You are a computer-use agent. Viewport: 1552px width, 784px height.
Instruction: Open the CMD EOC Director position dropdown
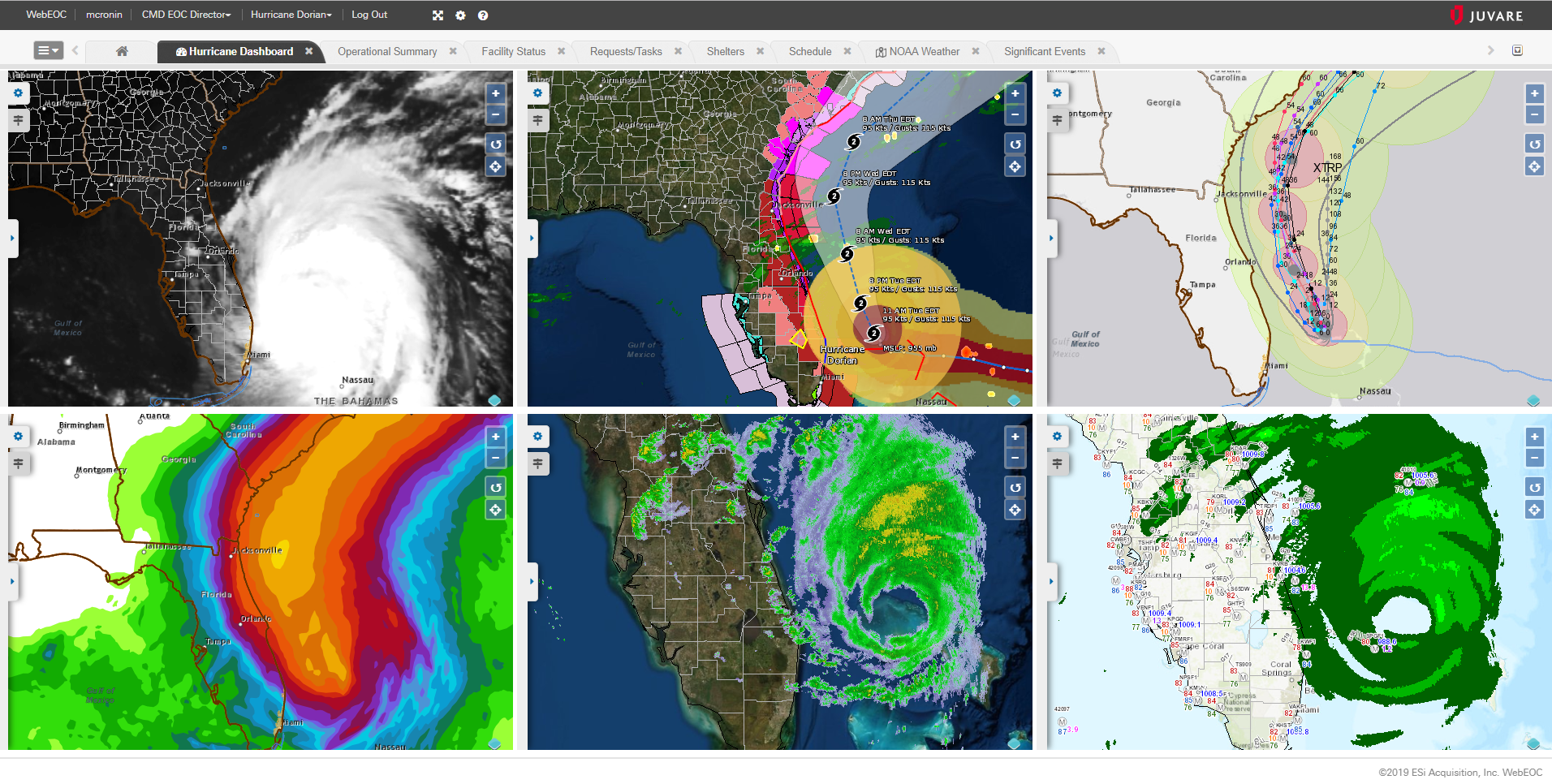click(x=186, y=15)
